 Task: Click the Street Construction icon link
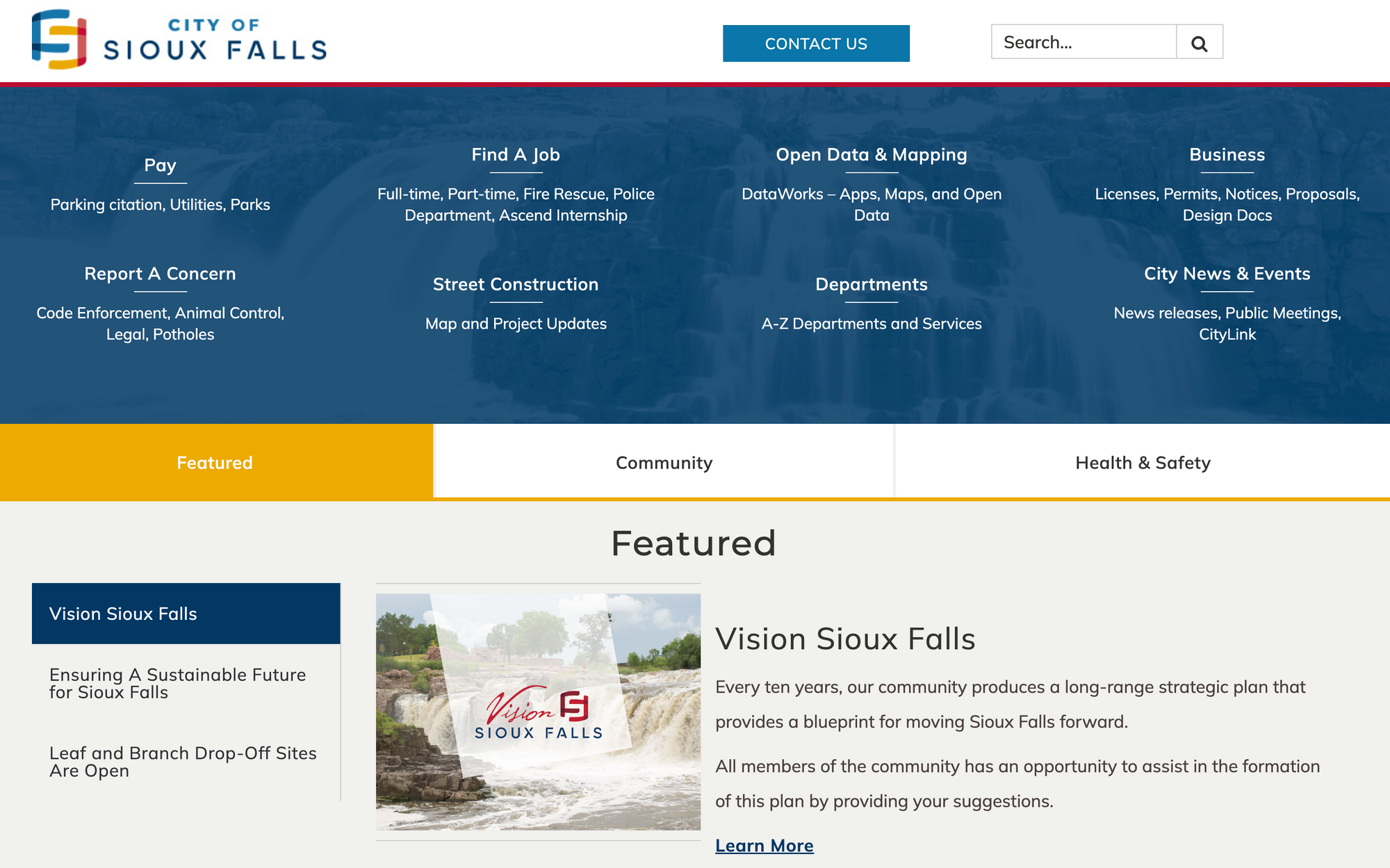click(515, 283)
